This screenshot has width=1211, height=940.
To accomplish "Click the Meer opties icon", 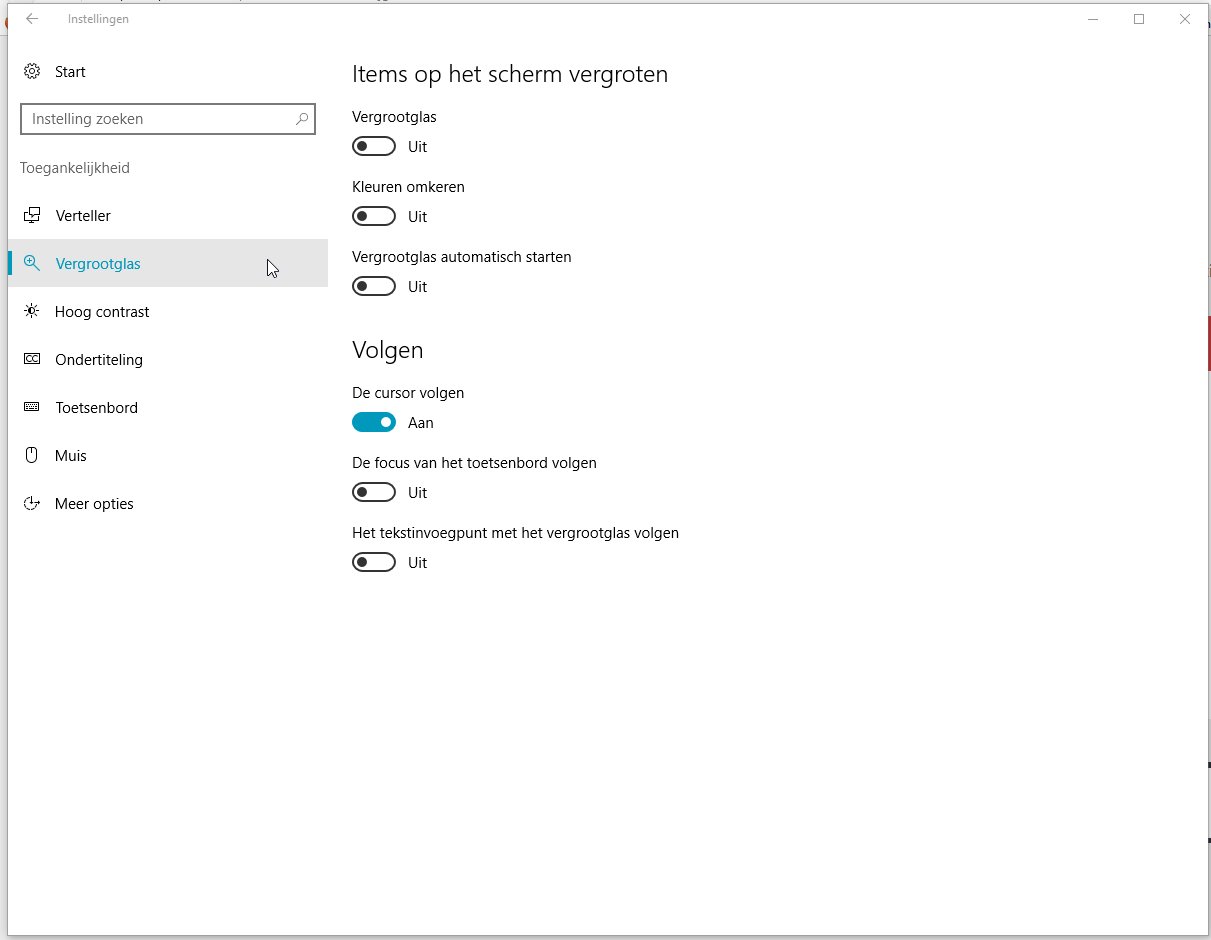I will 32,504.
